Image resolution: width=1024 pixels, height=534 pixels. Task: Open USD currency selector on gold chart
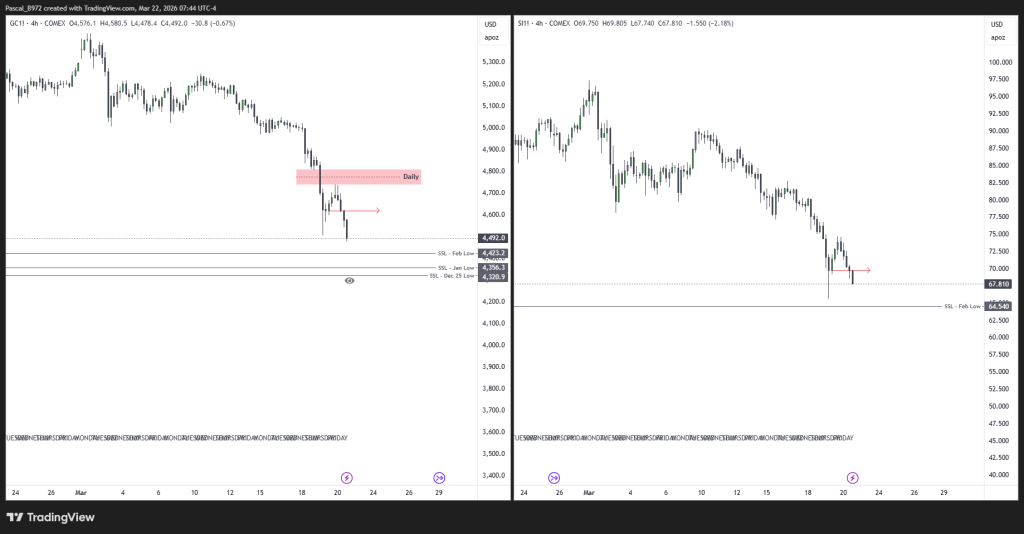490,24
